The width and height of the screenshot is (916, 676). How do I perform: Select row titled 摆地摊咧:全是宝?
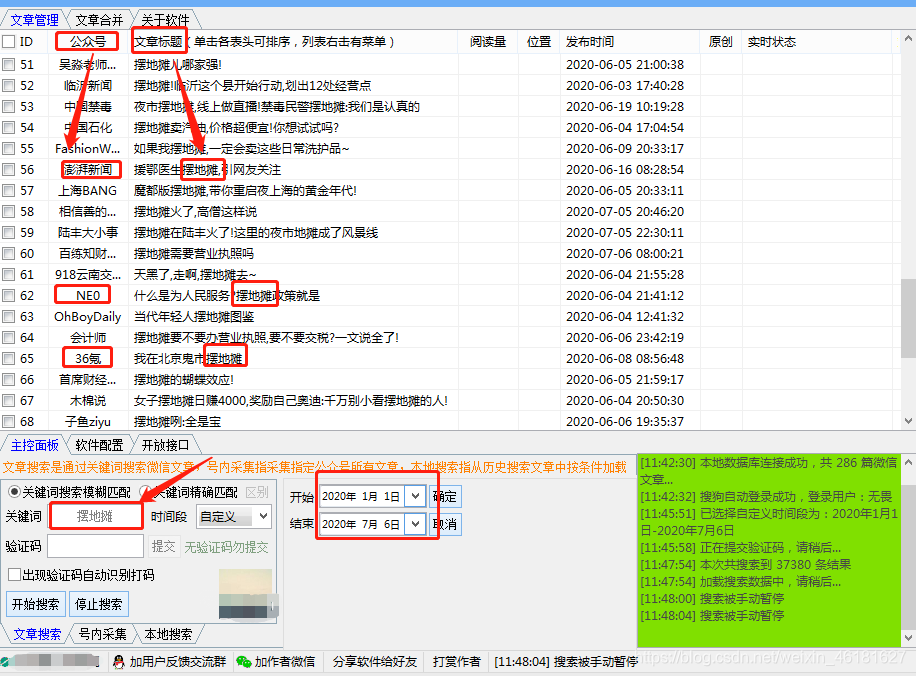click(177, 421)
